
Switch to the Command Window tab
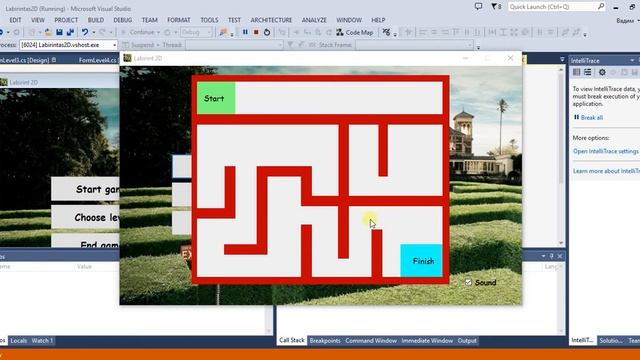371,340
